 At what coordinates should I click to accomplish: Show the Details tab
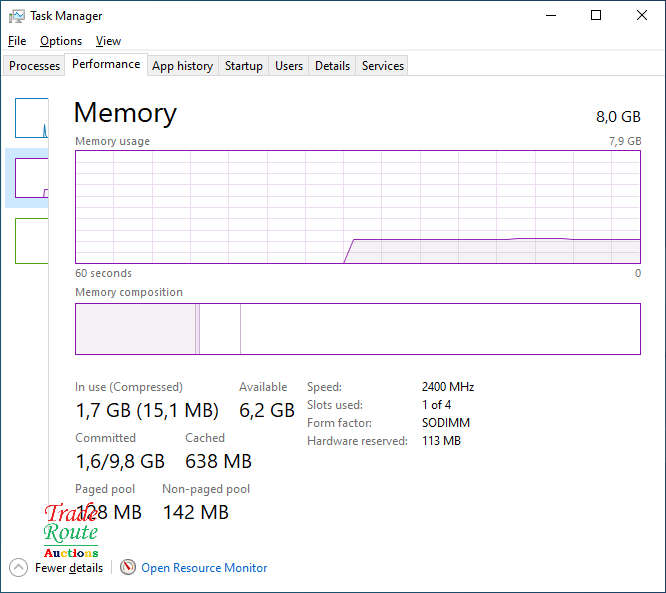332,66
